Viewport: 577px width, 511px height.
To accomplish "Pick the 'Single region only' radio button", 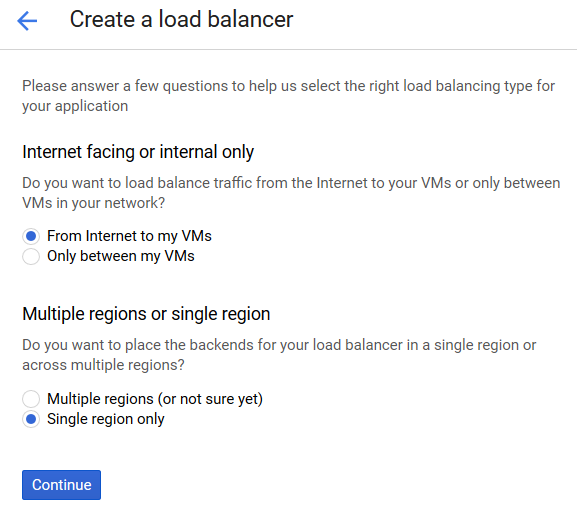I will (31, 419).
